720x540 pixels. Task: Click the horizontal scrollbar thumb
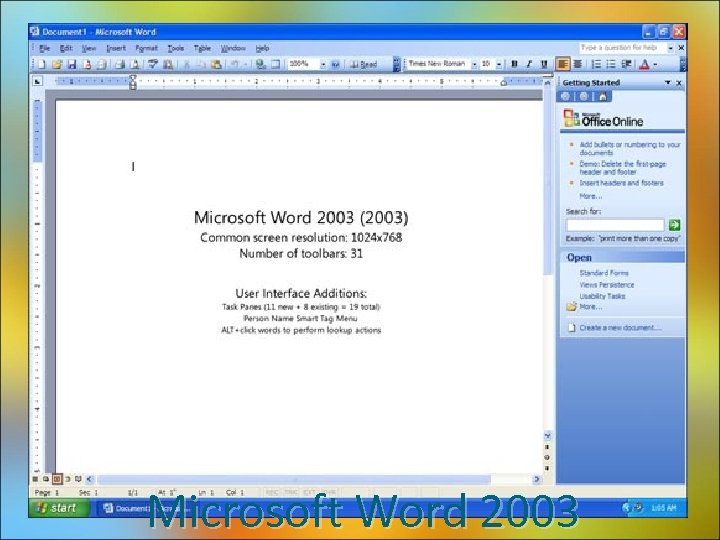coord(294,479)
